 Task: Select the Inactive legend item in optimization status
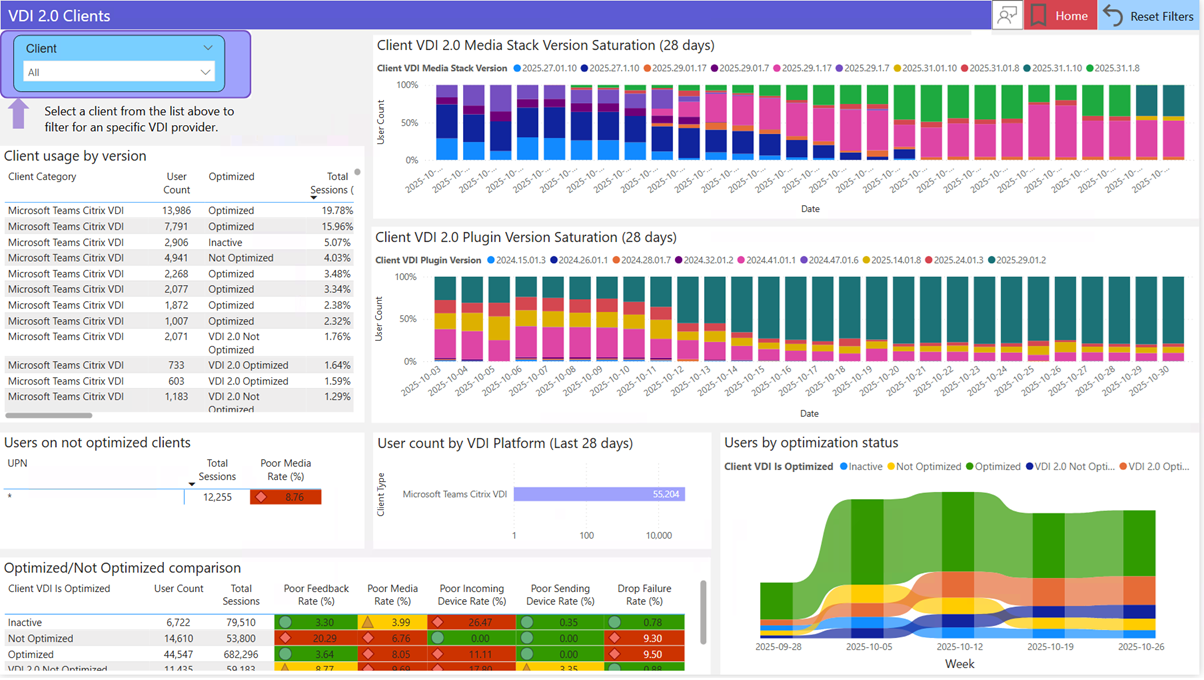[x=862, y=467]
